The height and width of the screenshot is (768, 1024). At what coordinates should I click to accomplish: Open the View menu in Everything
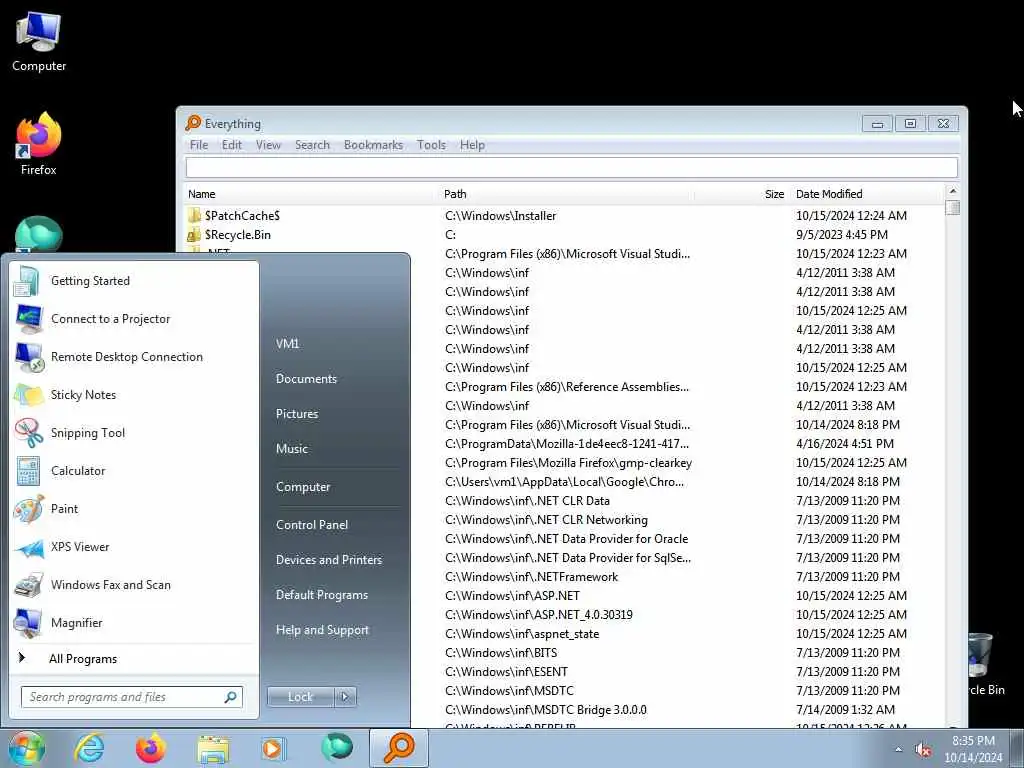(268, 145)
